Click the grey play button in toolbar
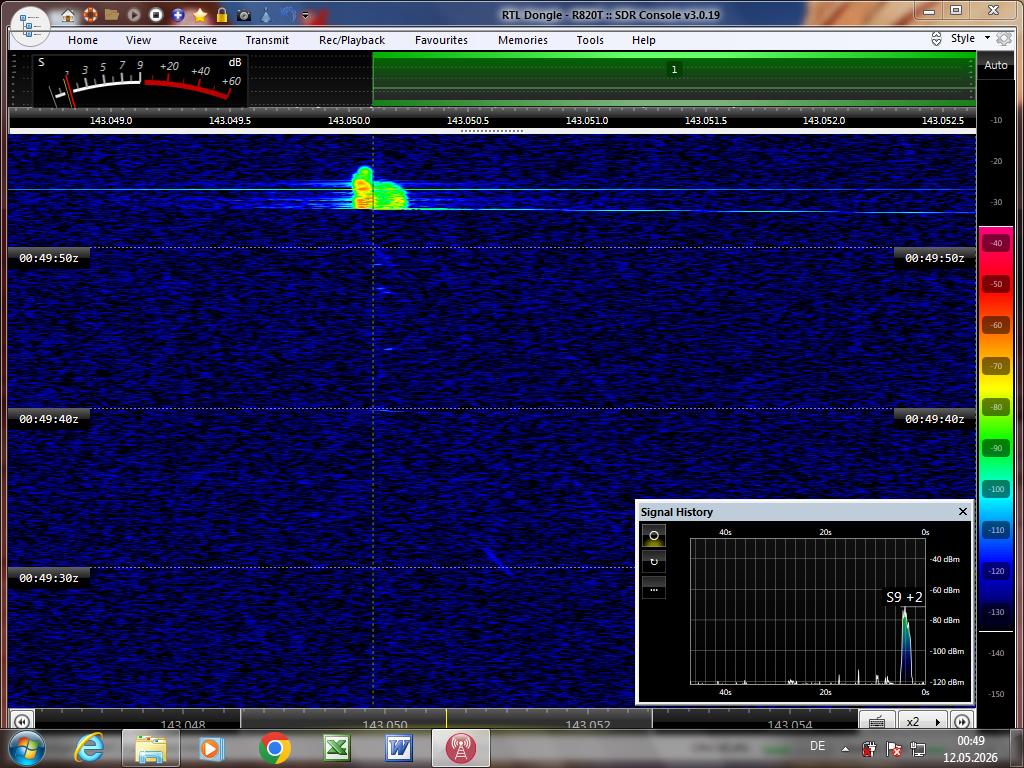This screenshot has height=768, width=1024. (x=134, y=14)
